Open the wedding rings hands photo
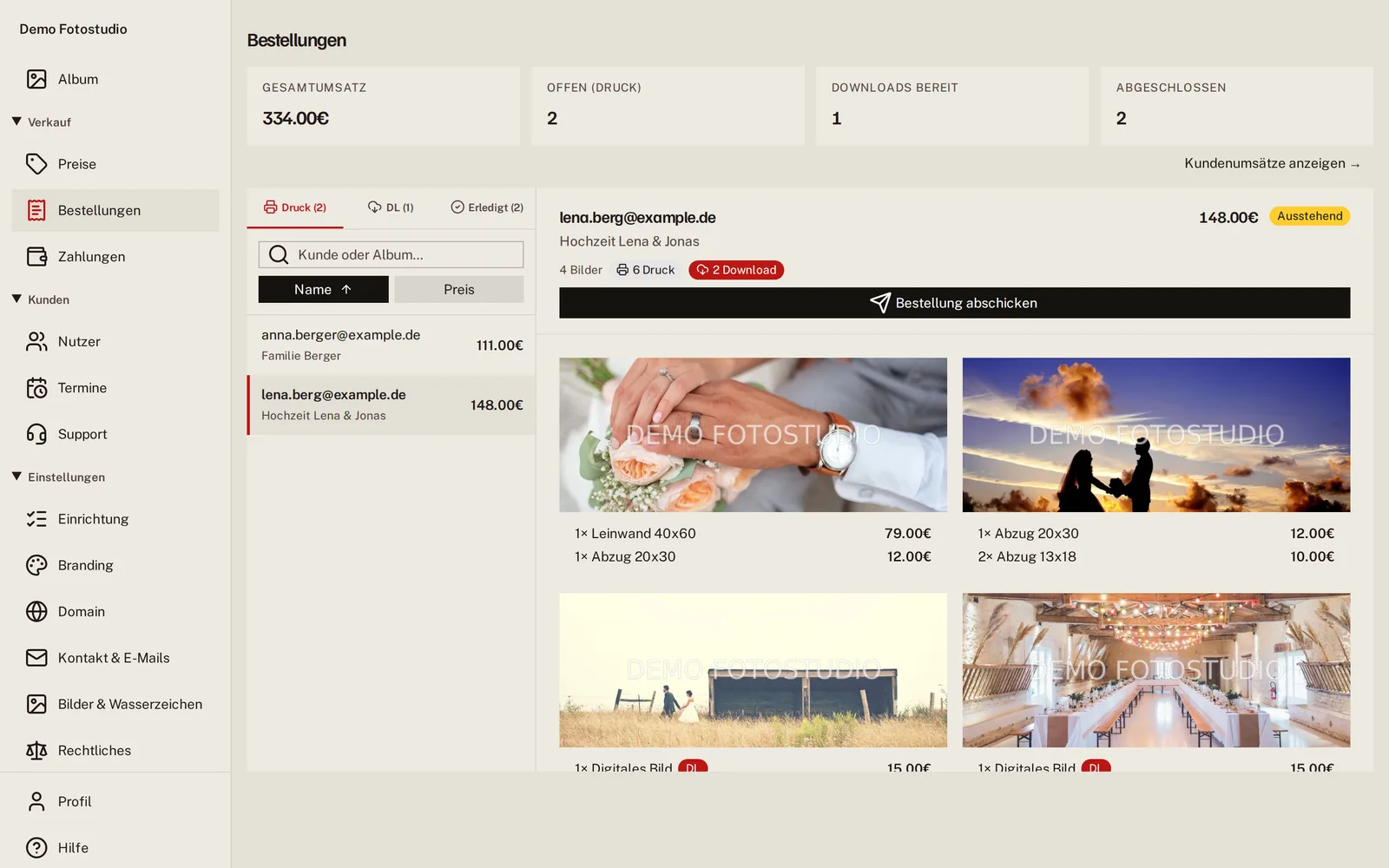 754,435
